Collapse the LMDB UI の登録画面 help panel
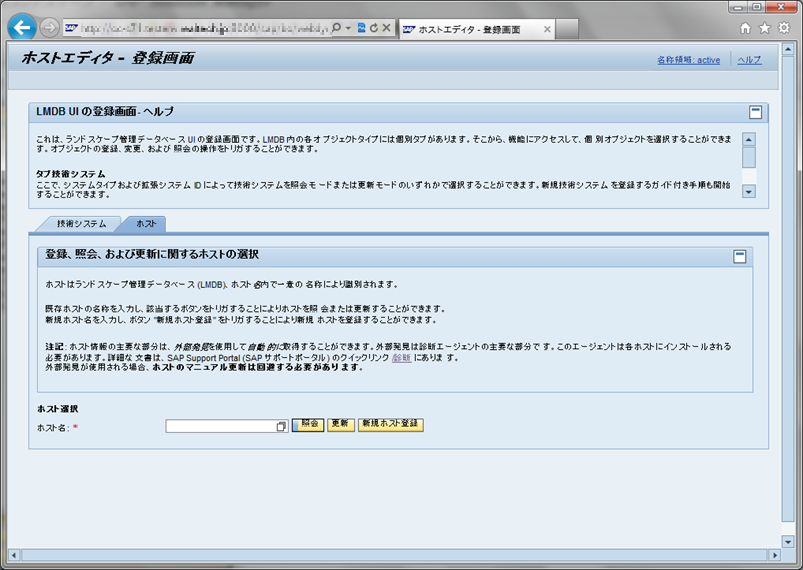 (755, 112)
